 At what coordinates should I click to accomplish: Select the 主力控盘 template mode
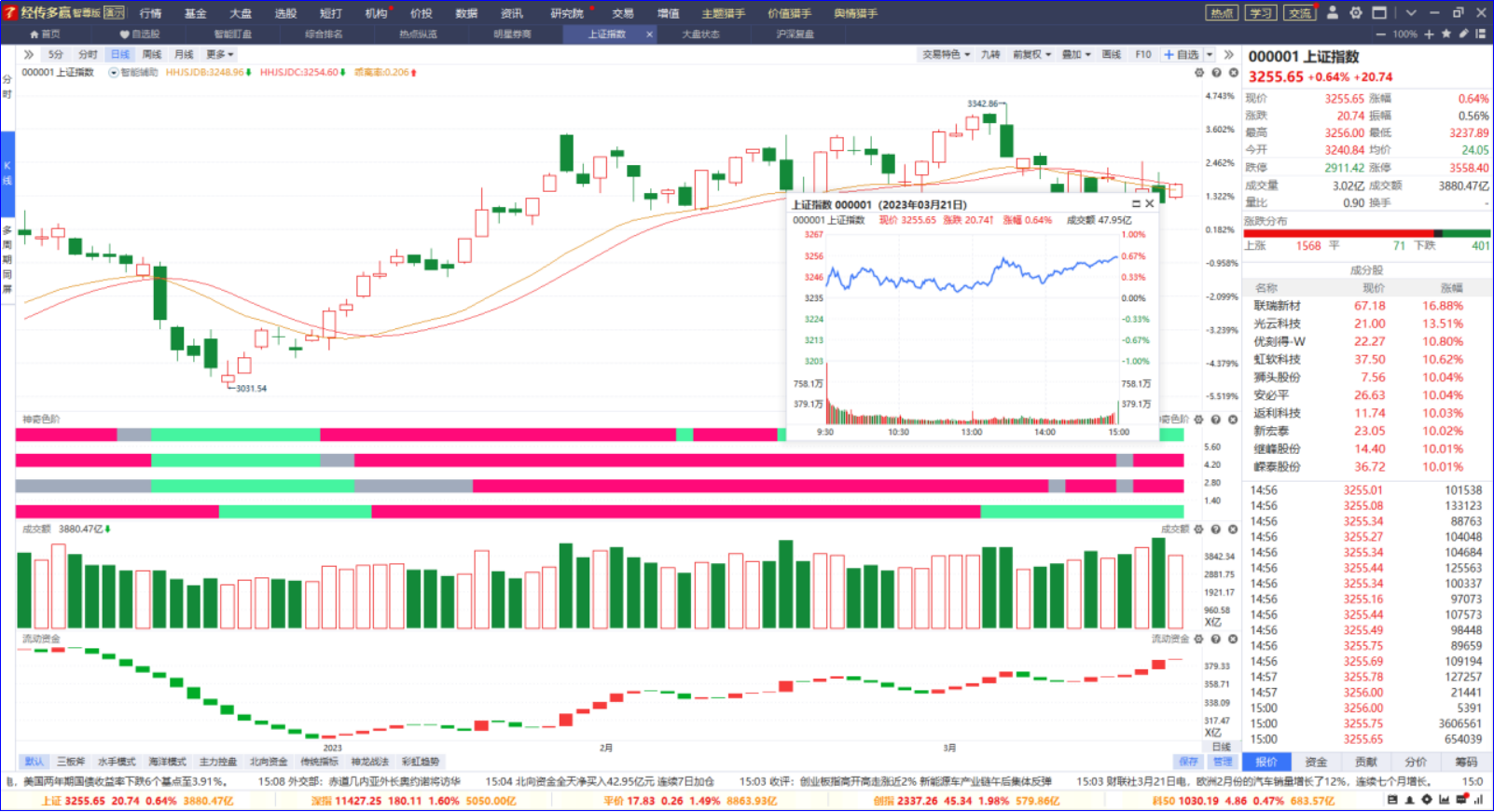(218, 762)
